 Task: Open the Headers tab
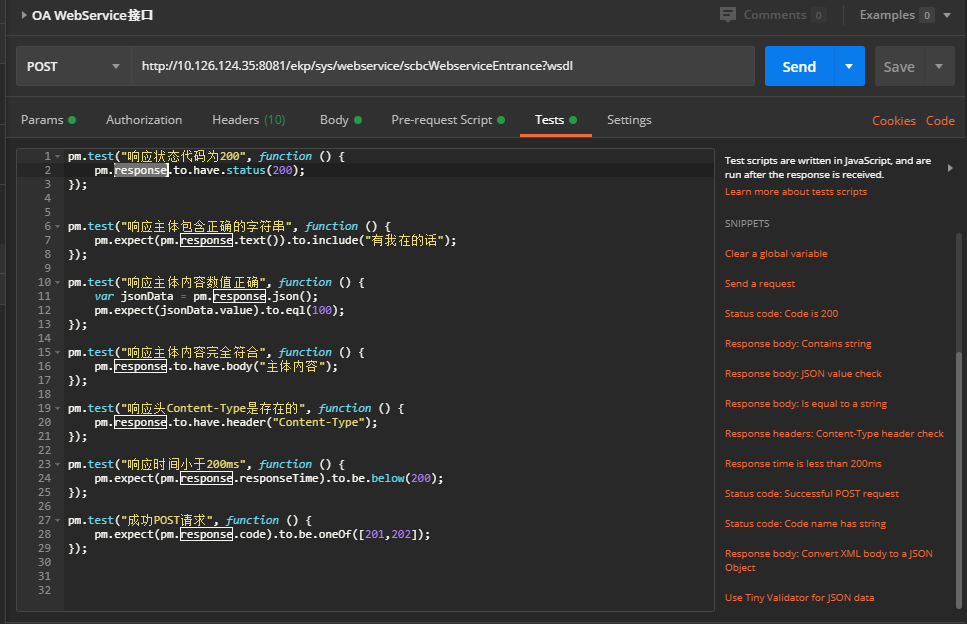(x=249, y=120)
